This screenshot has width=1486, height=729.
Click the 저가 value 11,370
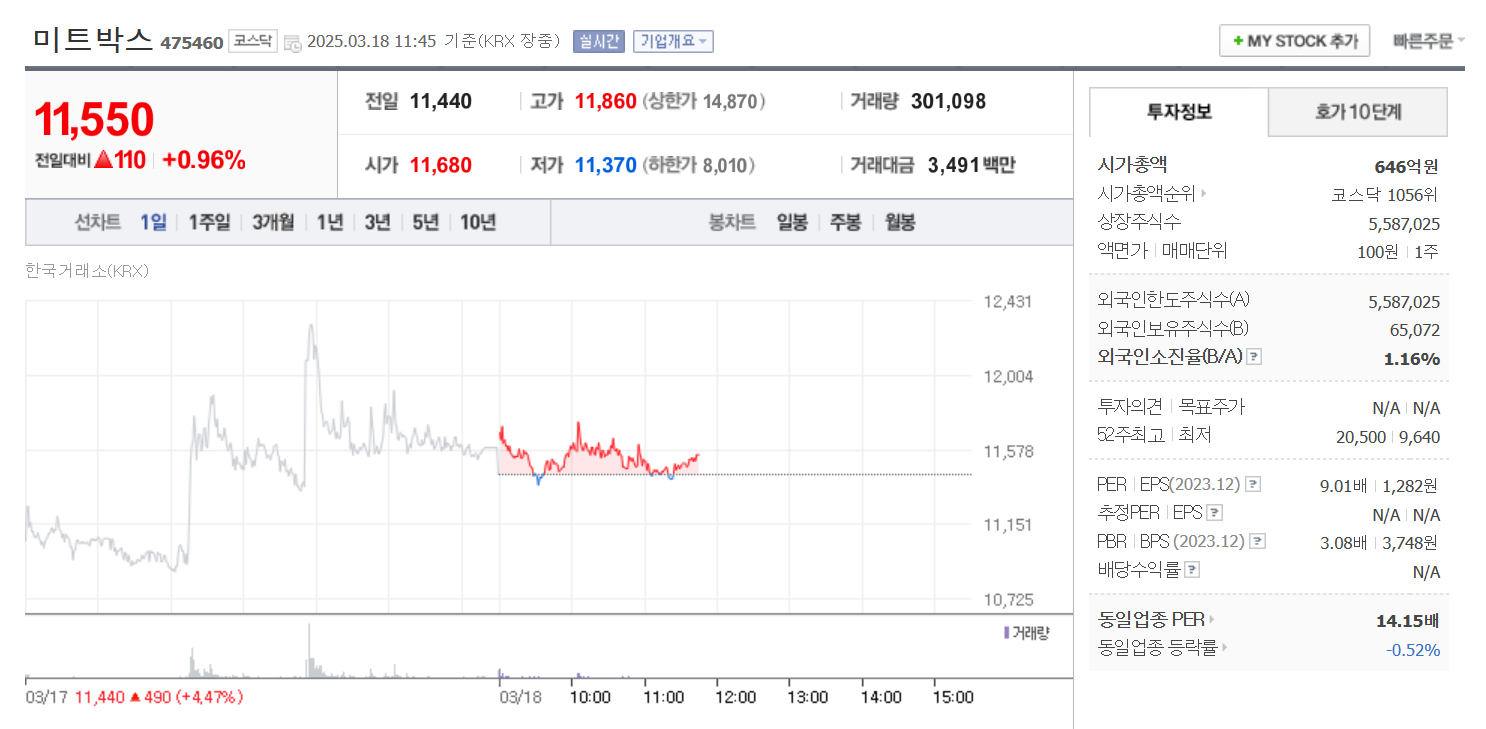(605, 165)
